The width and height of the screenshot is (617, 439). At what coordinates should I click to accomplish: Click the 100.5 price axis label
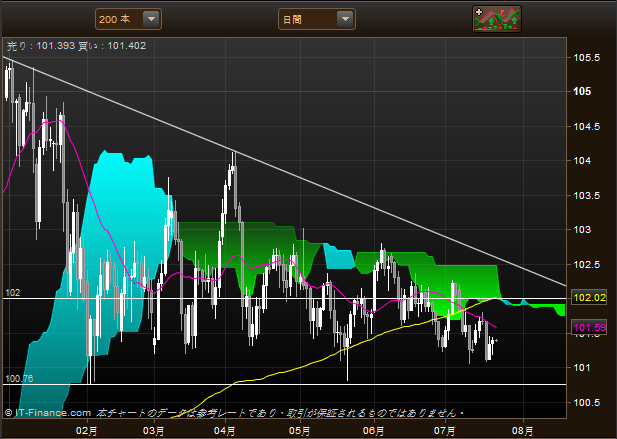587,402
